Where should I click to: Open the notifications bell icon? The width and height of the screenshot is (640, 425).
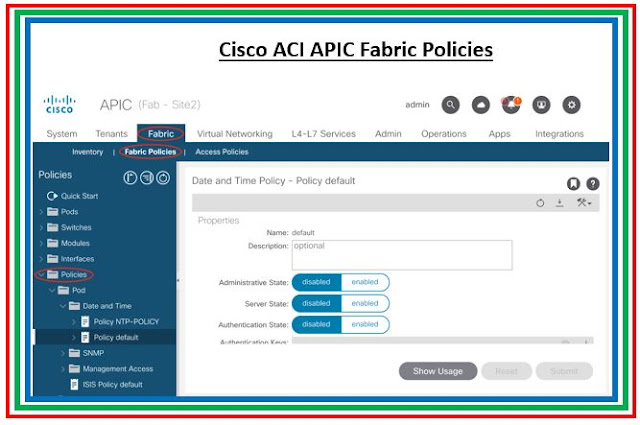click(511, 105)
